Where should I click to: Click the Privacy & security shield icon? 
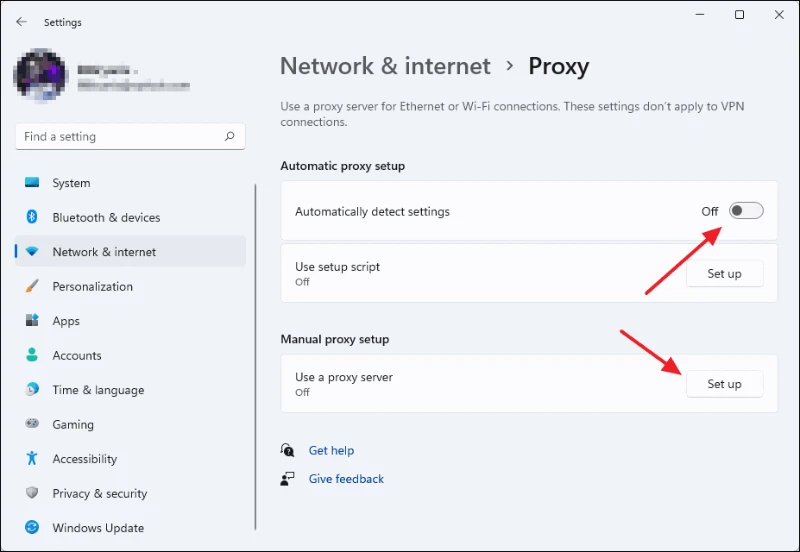(x=32, y=493)
